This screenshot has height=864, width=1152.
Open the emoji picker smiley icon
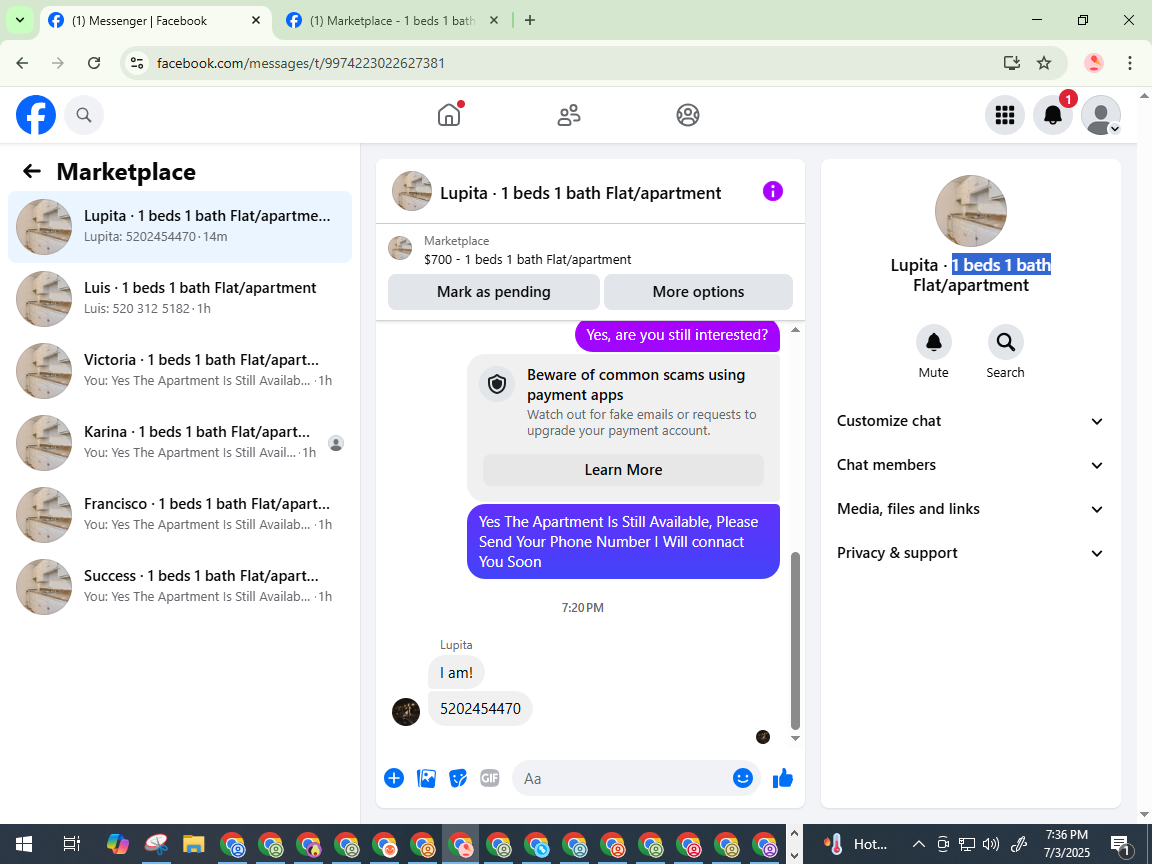743,778
